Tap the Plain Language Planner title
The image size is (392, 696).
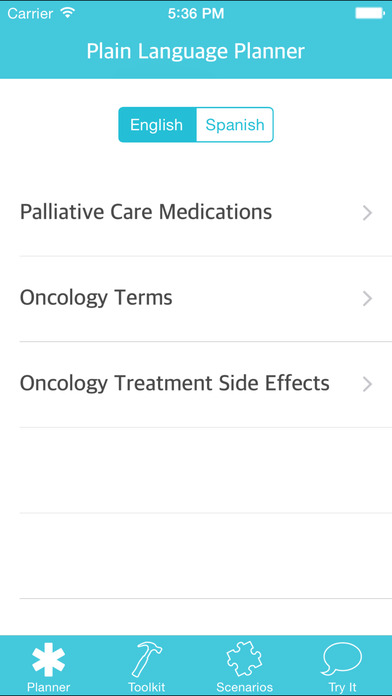(195, 51)
